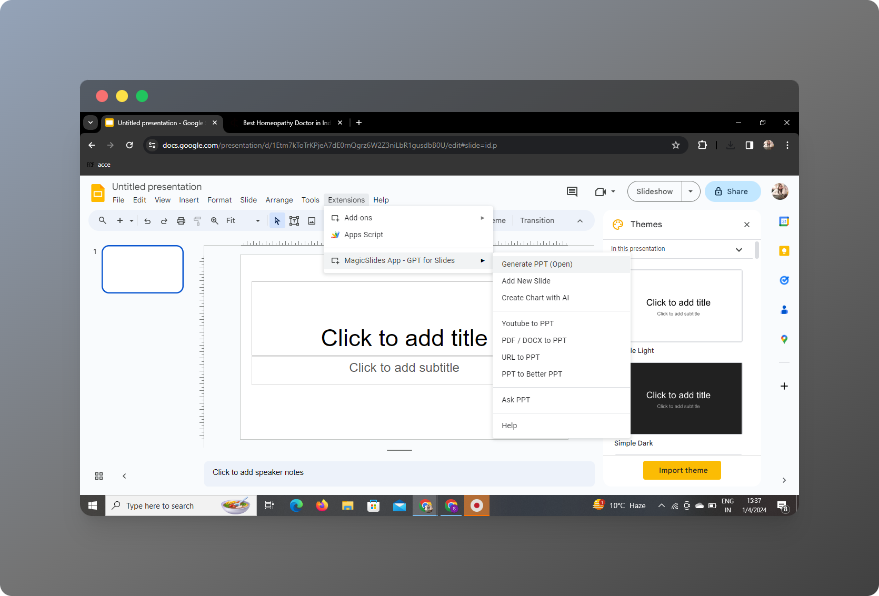879x596 pixels.
Task: Open the Slideshow options dropdown arrow
Action: point(691,192)
